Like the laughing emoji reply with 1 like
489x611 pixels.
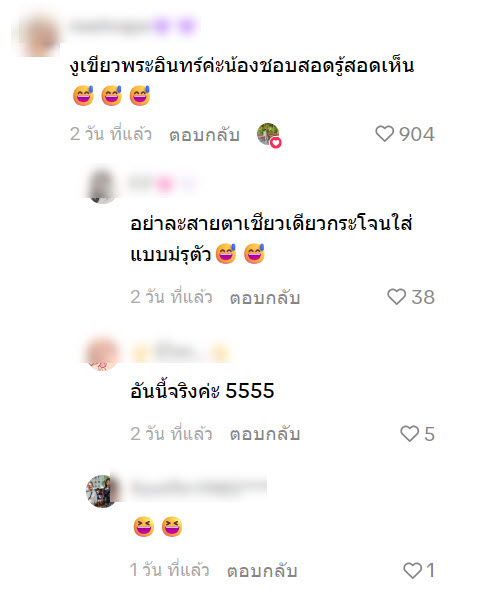pos(413,570)
